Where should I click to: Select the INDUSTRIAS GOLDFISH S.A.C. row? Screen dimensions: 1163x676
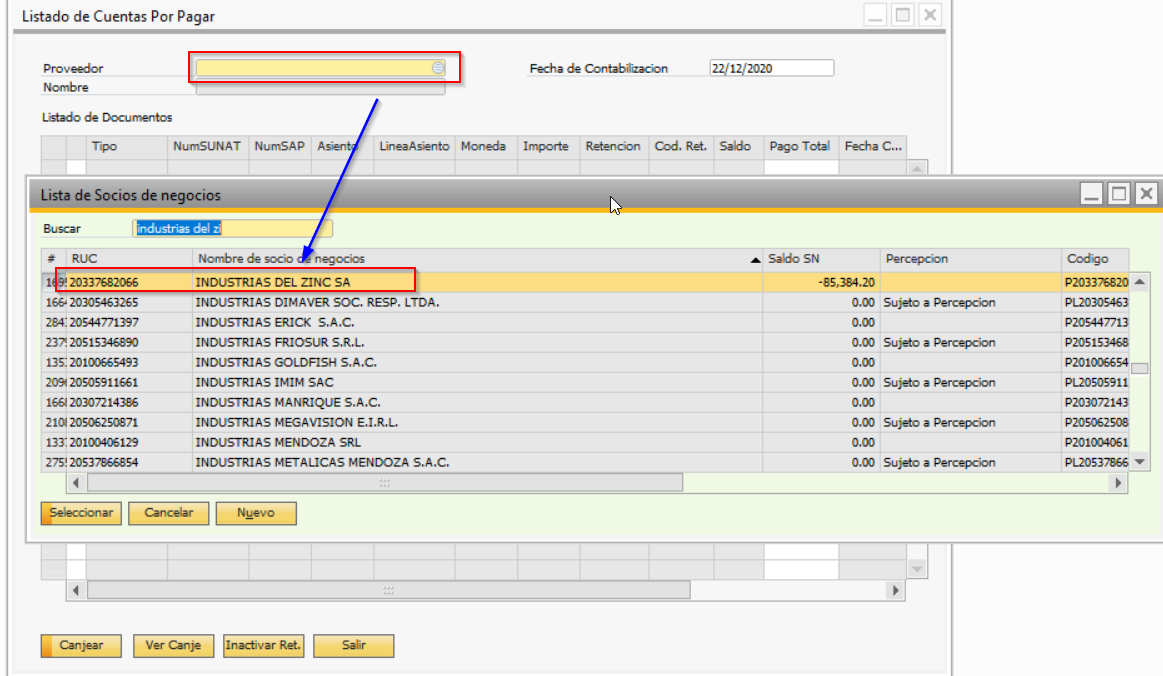[x=585, y=363]
